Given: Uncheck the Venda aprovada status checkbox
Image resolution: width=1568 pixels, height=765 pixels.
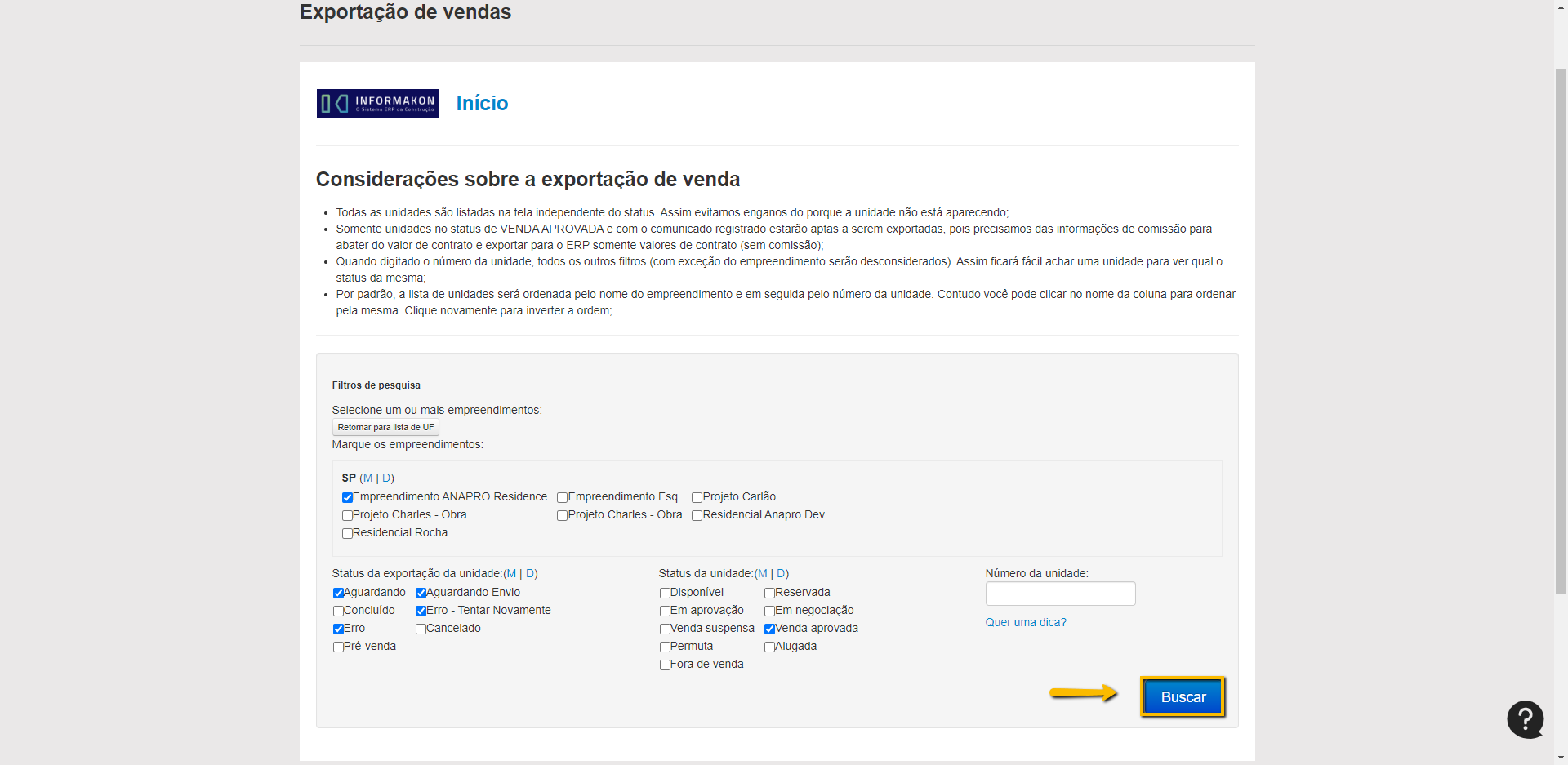Looking at the screenshot, I should click(x=769, y=629).
